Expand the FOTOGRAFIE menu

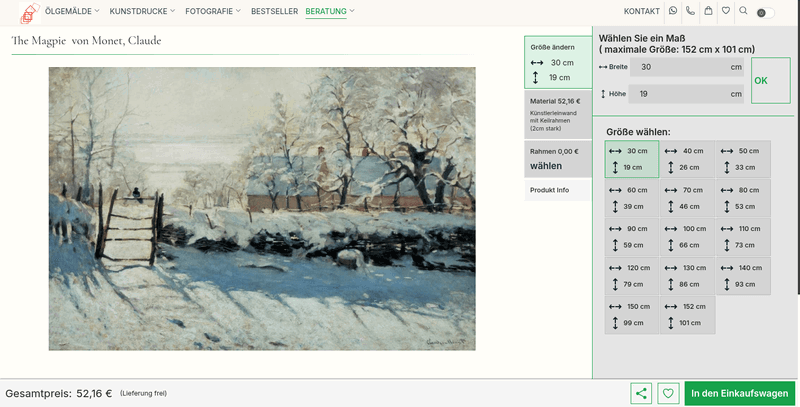click(x=213, y=11)
